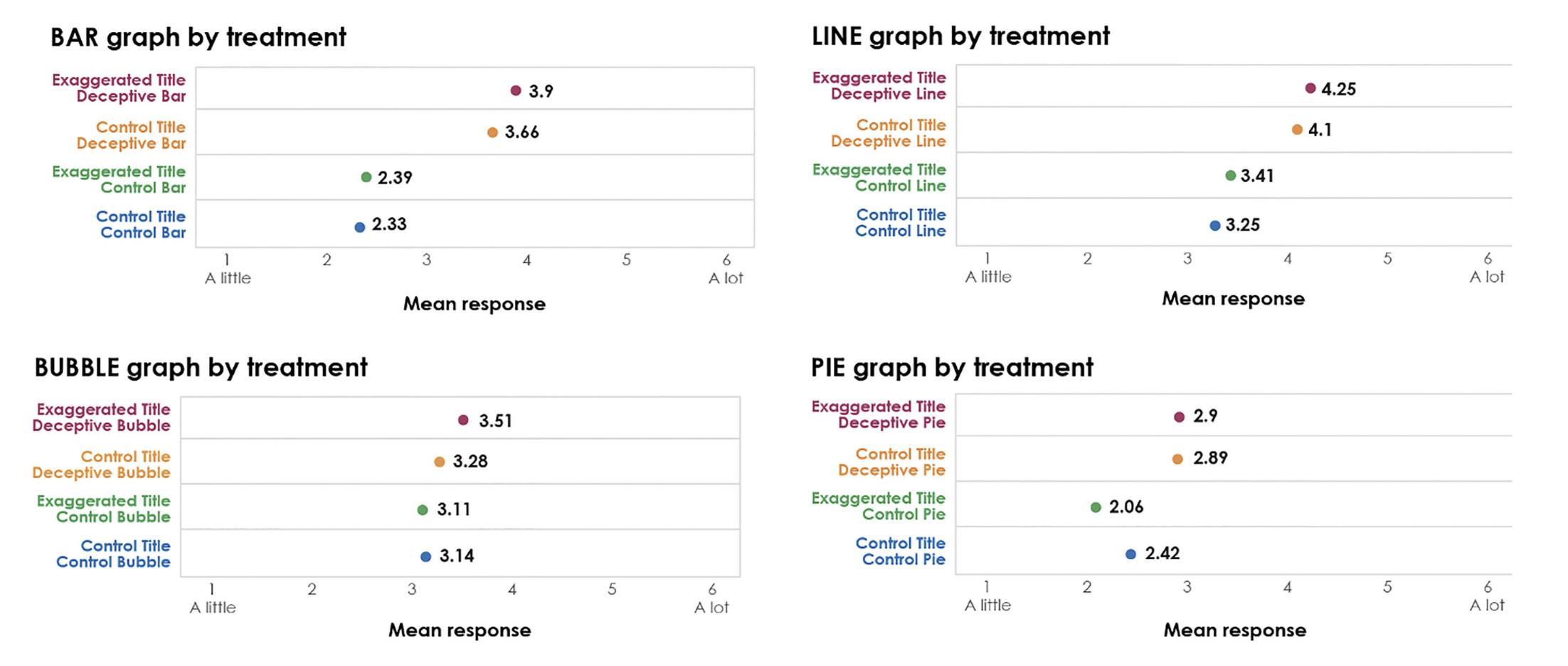
Task: Select the orange 3.28 data point
Action: tap(440, 462)
